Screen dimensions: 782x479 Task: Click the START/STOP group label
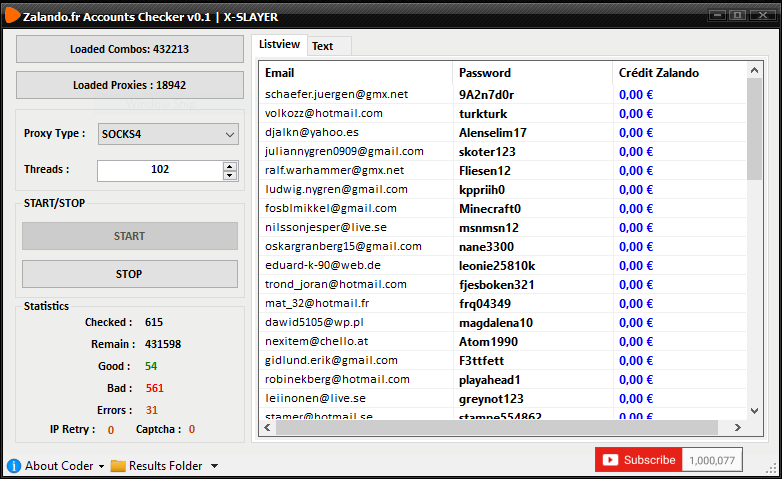[x=54, y=203]
